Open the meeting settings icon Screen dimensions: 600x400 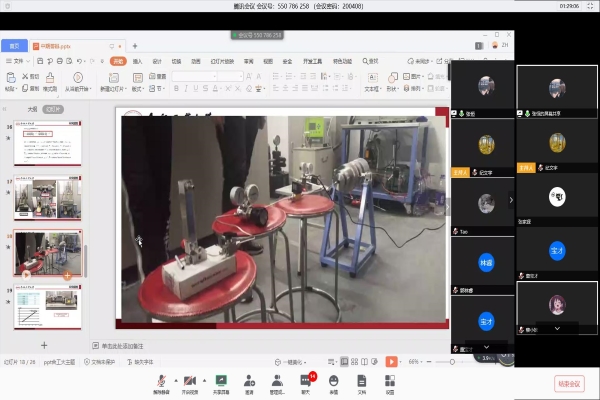click(x=389, y=382)
